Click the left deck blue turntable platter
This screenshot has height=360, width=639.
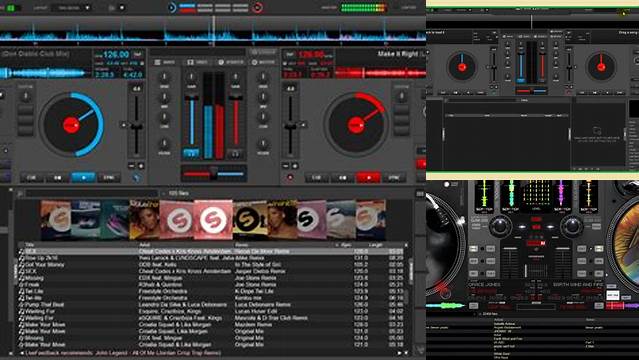click(x=71, y=125)
